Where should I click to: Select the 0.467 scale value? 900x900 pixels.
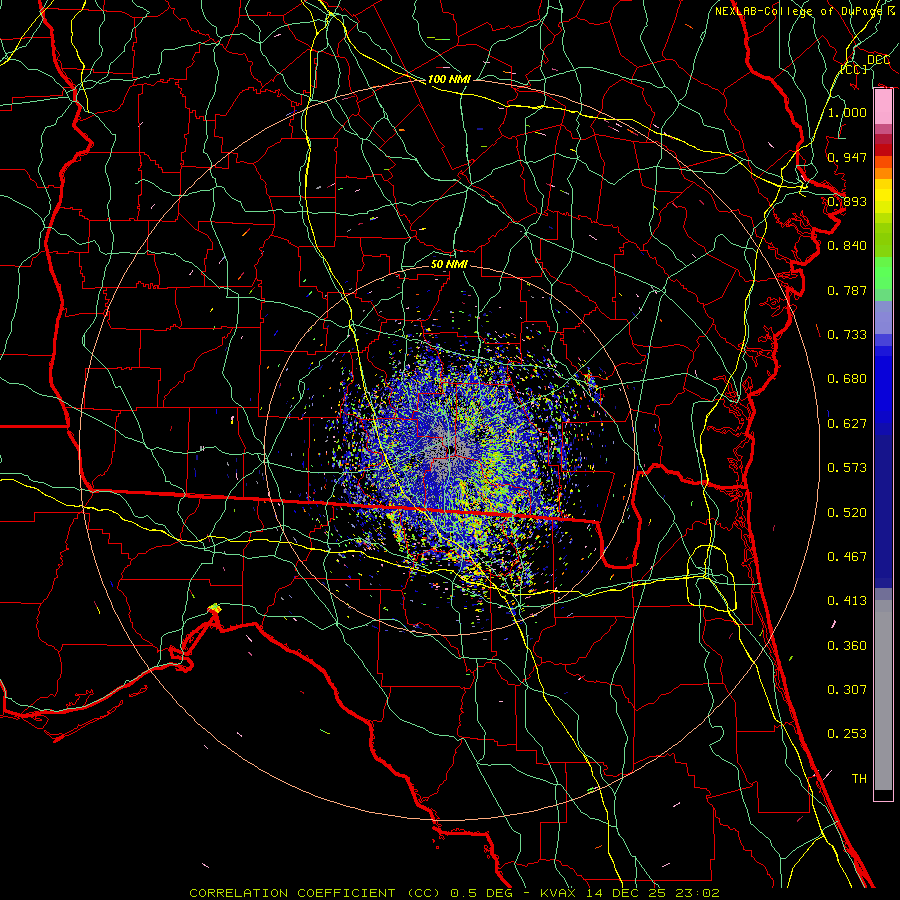pos(847,557)
